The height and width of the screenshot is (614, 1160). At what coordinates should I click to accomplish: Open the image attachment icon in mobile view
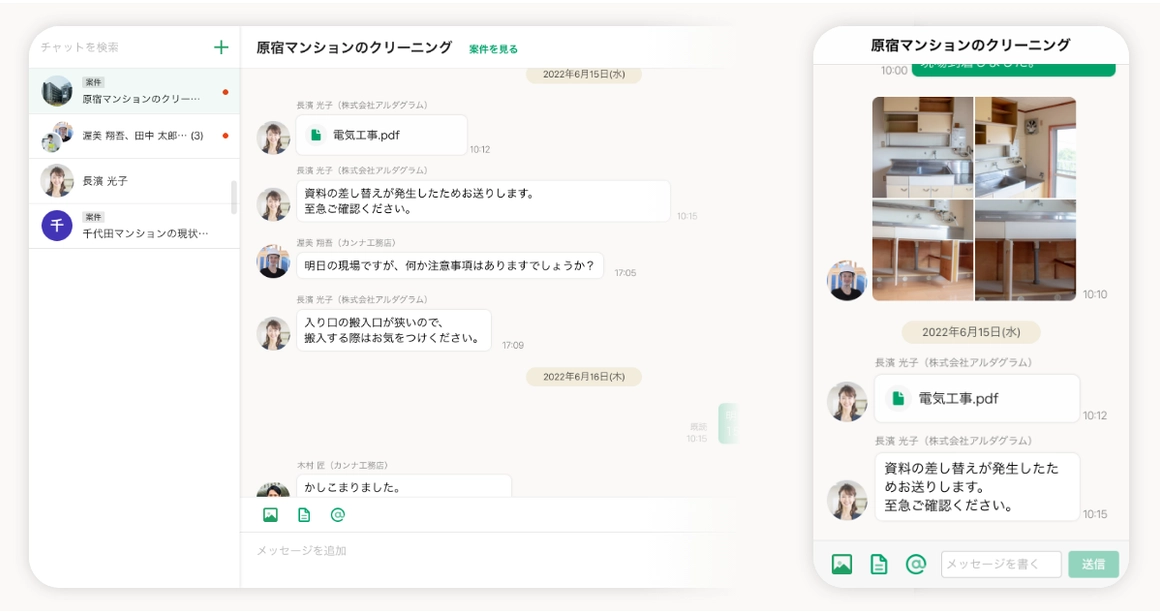coord(843,563)
